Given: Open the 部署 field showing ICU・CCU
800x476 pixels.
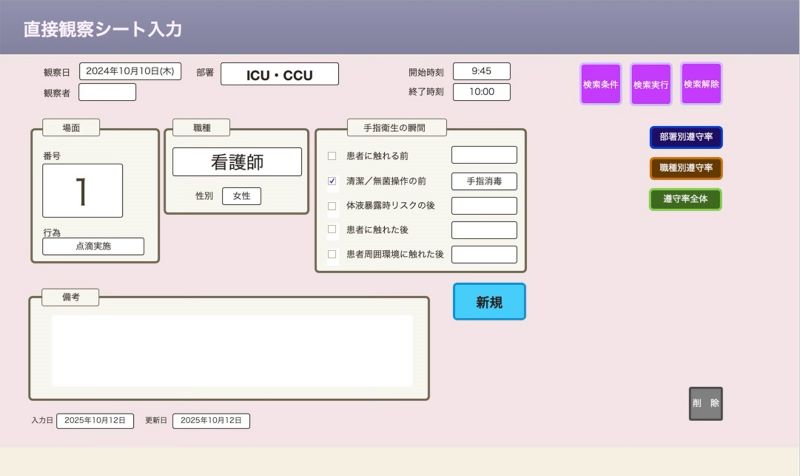Looking at the screenshot, I should [x=279, y=75].
